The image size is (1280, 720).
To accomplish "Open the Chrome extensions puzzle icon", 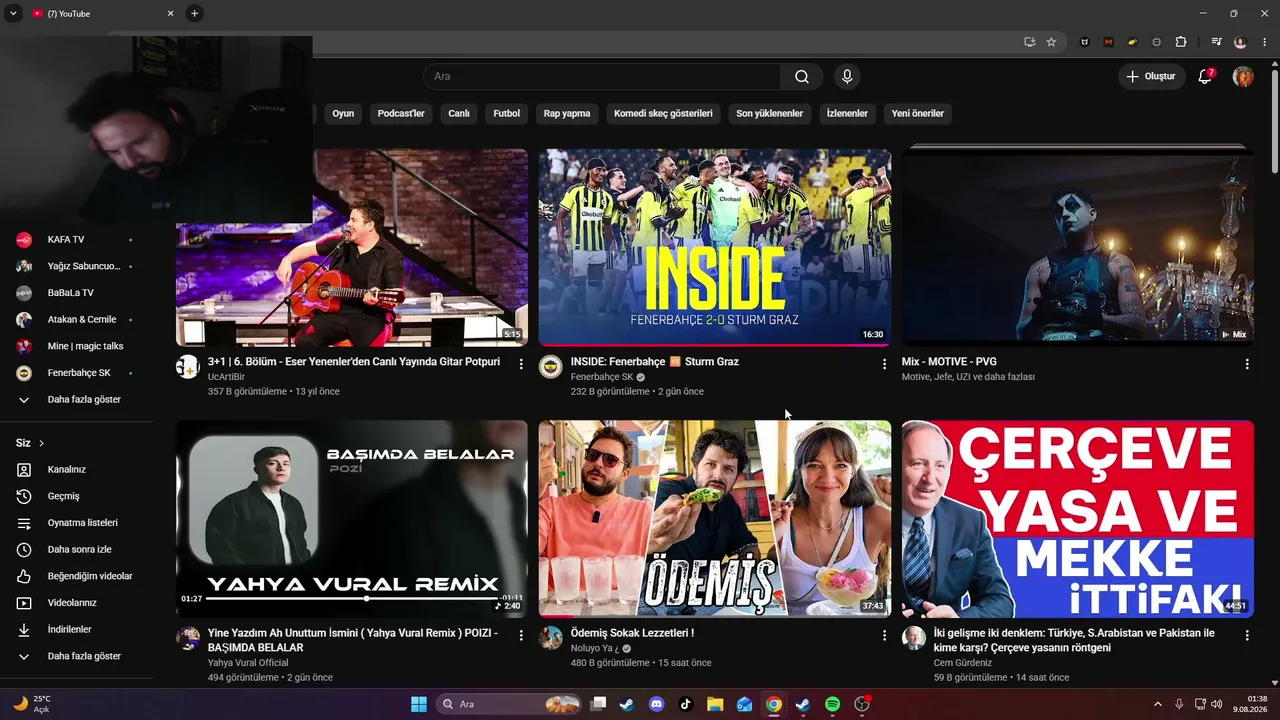I will pyautogui.click(x=1181, y=42).
